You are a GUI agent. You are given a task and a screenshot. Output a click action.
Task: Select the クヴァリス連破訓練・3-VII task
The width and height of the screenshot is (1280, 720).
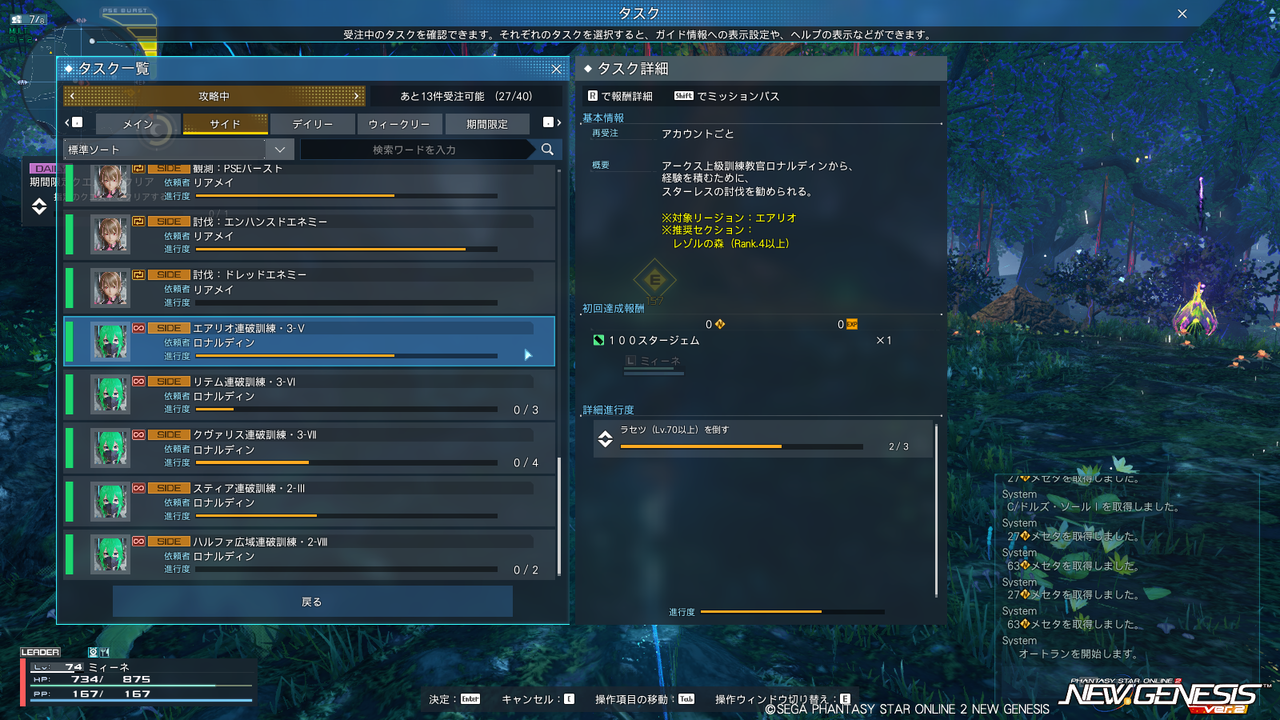(309, 448)
